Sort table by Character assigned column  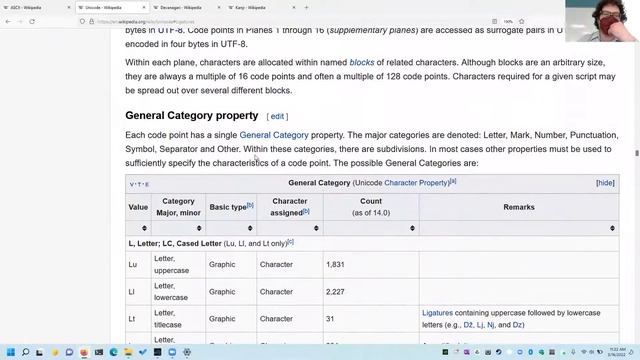pyautogui.click(x=316, y=228)
